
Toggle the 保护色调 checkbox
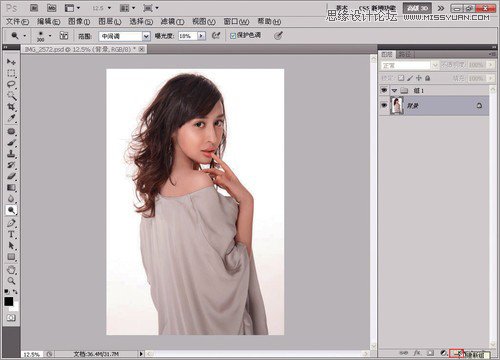tap(233, 36)
